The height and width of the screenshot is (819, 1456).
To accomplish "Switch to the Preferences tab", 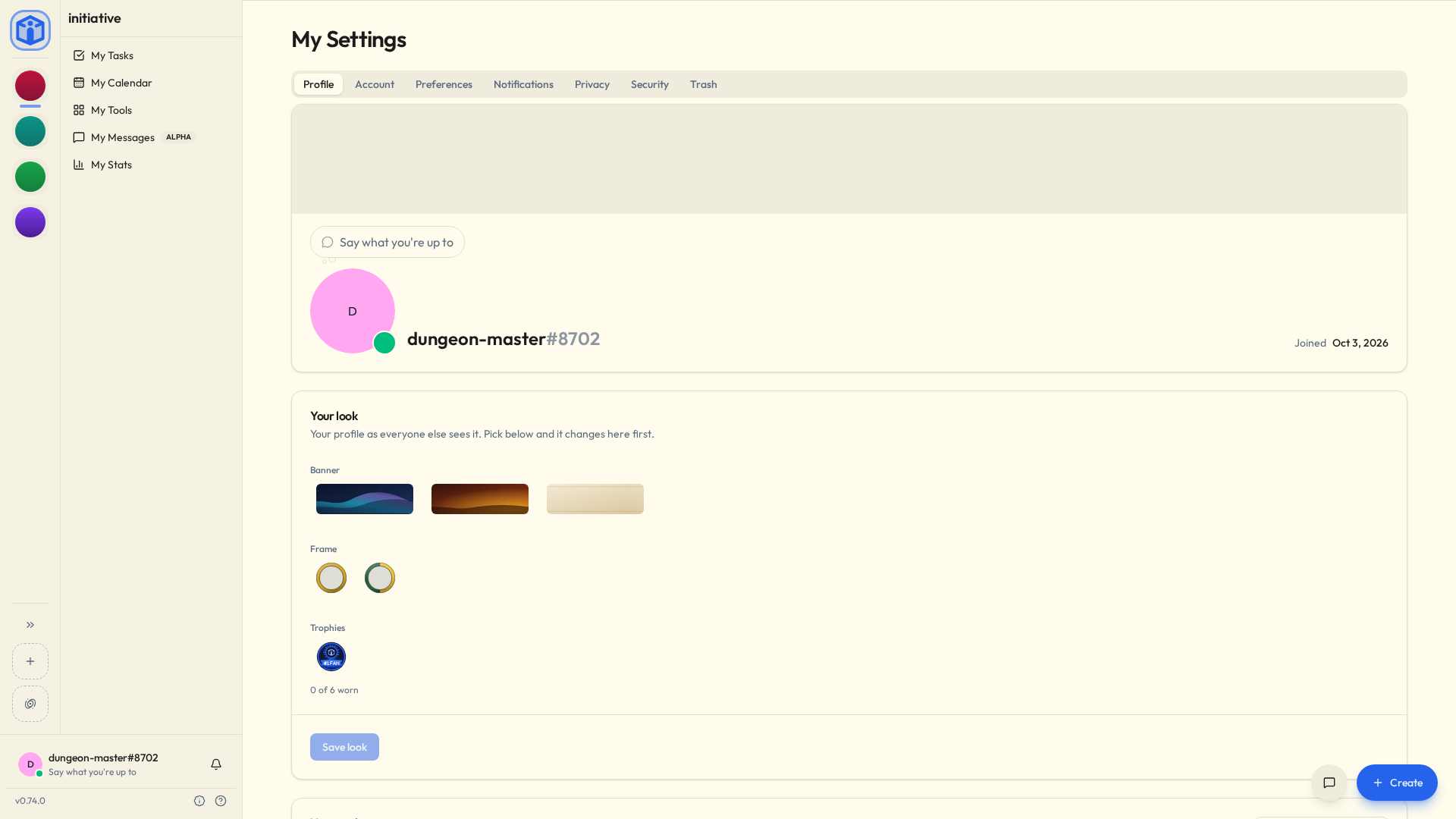I will tap(444, 84).
